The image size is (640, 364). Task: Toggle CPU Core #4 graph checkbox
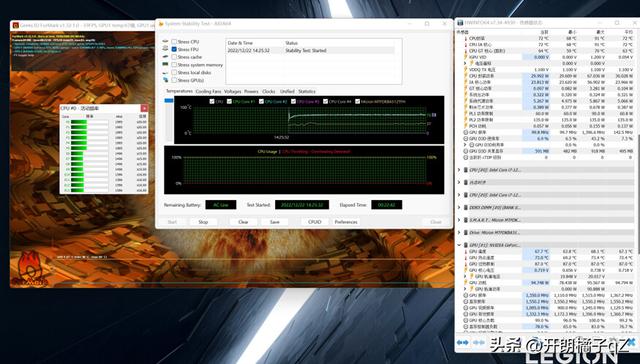click(326, 102)
